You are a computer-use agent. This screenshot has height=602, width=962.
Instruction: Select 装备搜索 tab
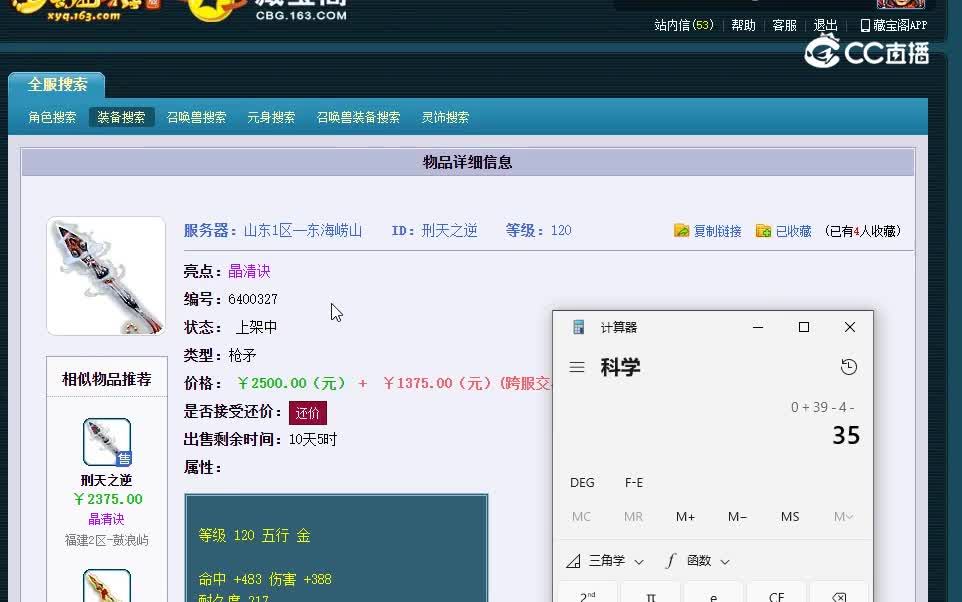121,117
